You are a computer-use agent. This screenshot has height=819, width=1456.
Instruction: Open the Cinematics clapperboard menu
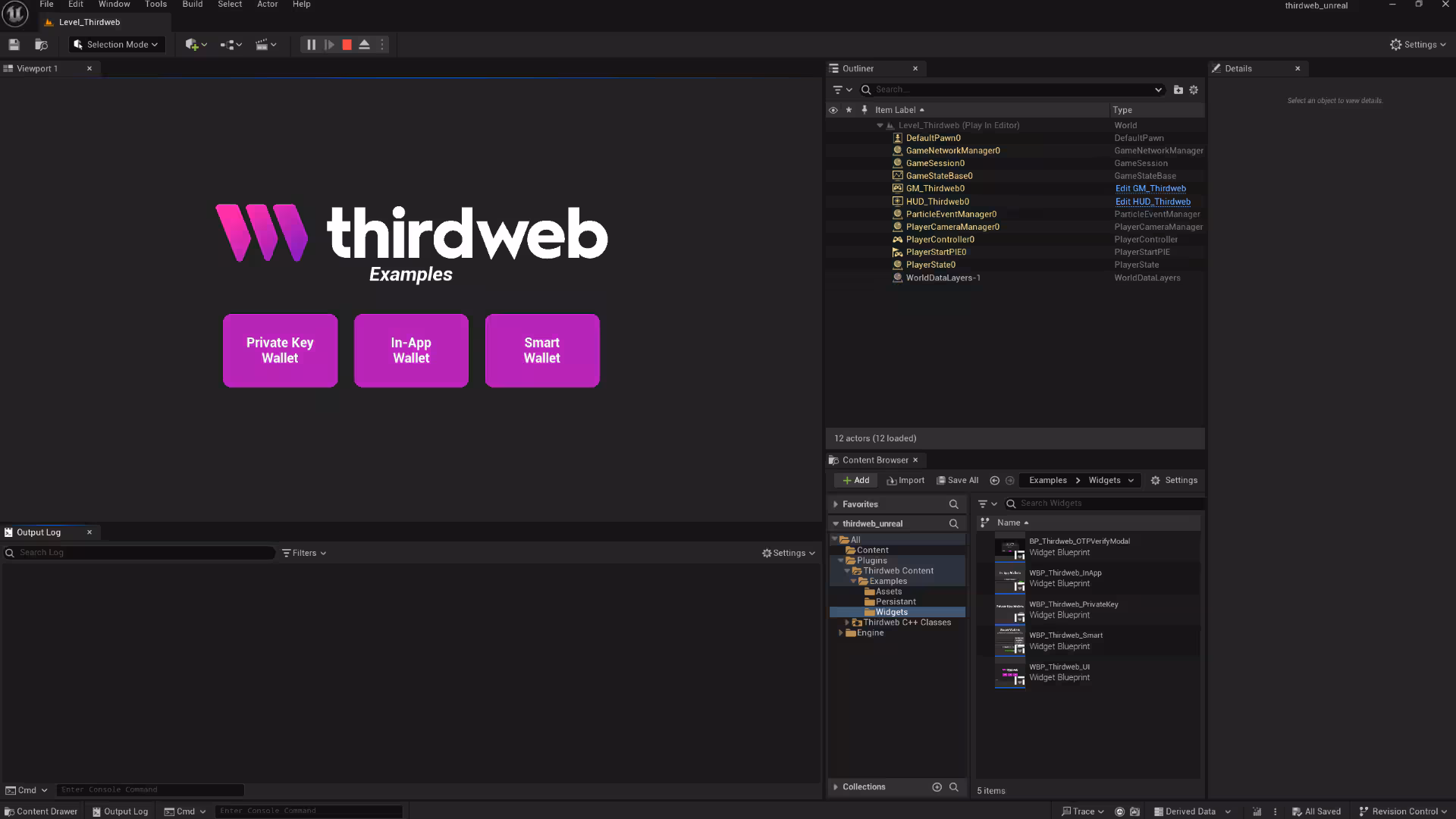pyautogui.click(x=265, y=45)
